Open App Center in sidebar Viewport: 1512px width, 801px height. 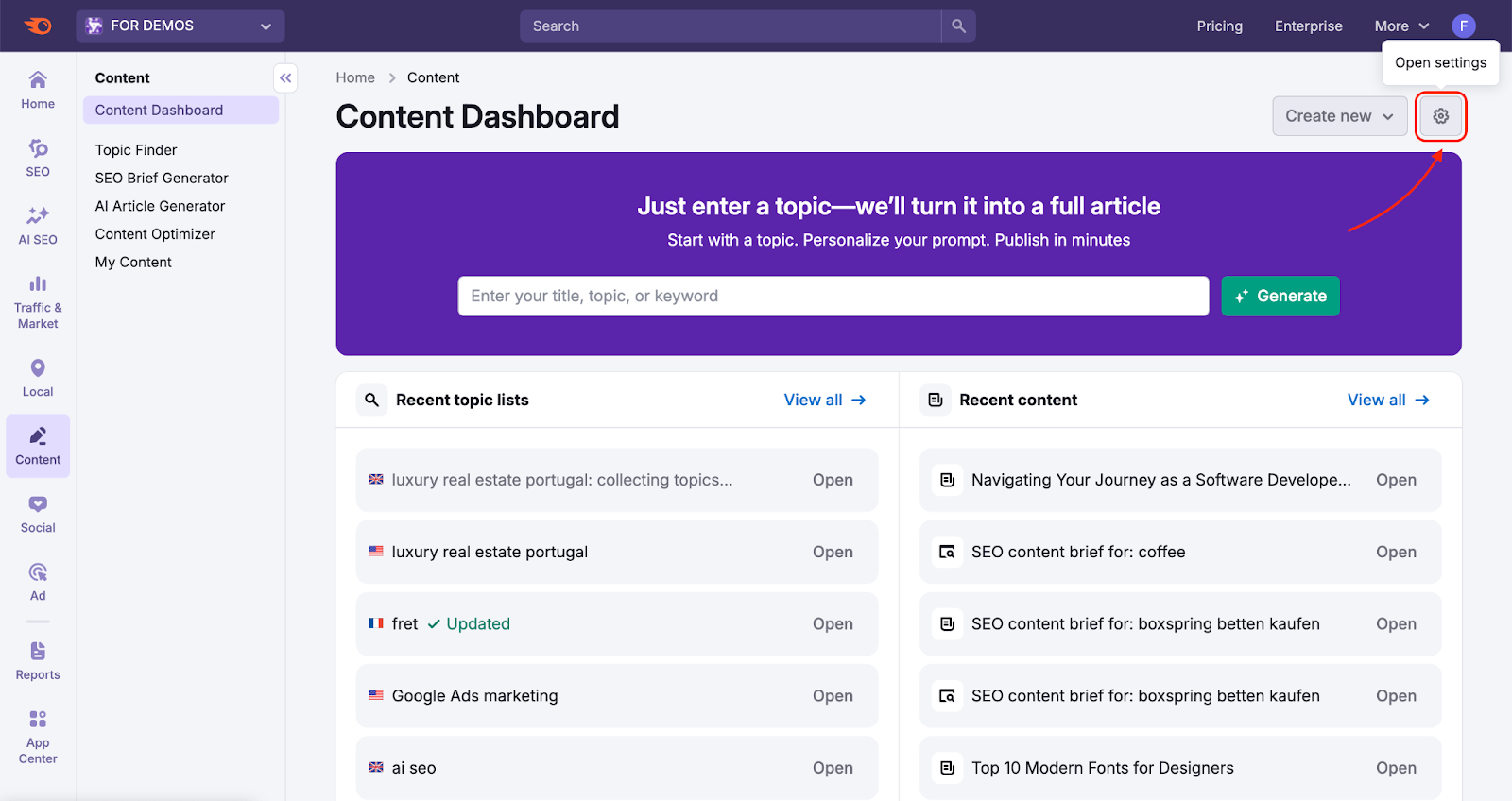(38, 737)
